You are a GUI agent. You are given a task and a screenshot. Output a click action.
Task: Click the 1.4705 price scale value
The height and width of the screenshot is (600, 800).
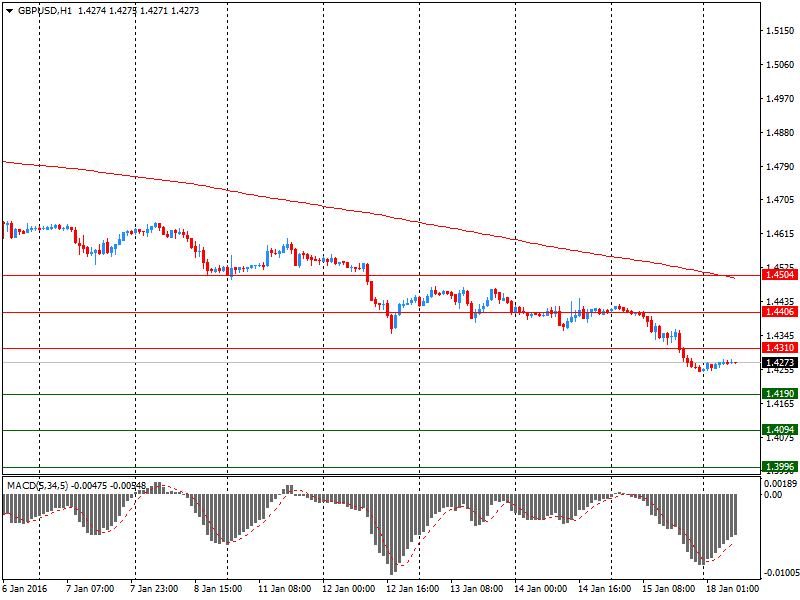[x=780, y=199]
